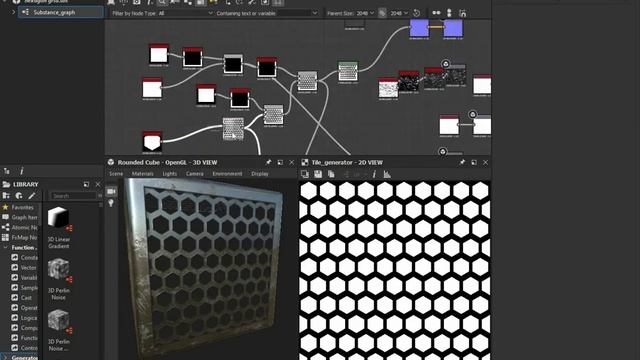Click the copy to clipboard icon in 2D VIEW
The width and height of the screenshot is (640, 360).
[331, 174]
